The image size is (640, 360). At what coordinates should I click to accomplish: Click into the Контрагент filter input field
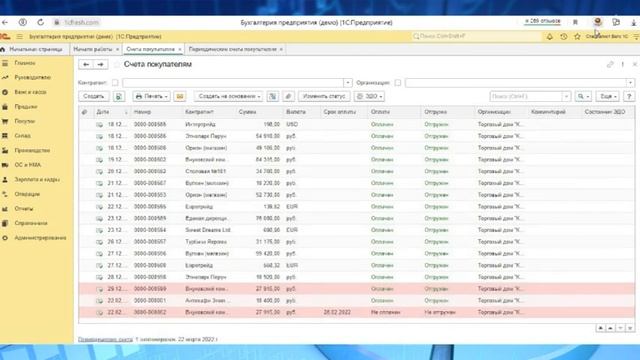[x=233, y=83]
